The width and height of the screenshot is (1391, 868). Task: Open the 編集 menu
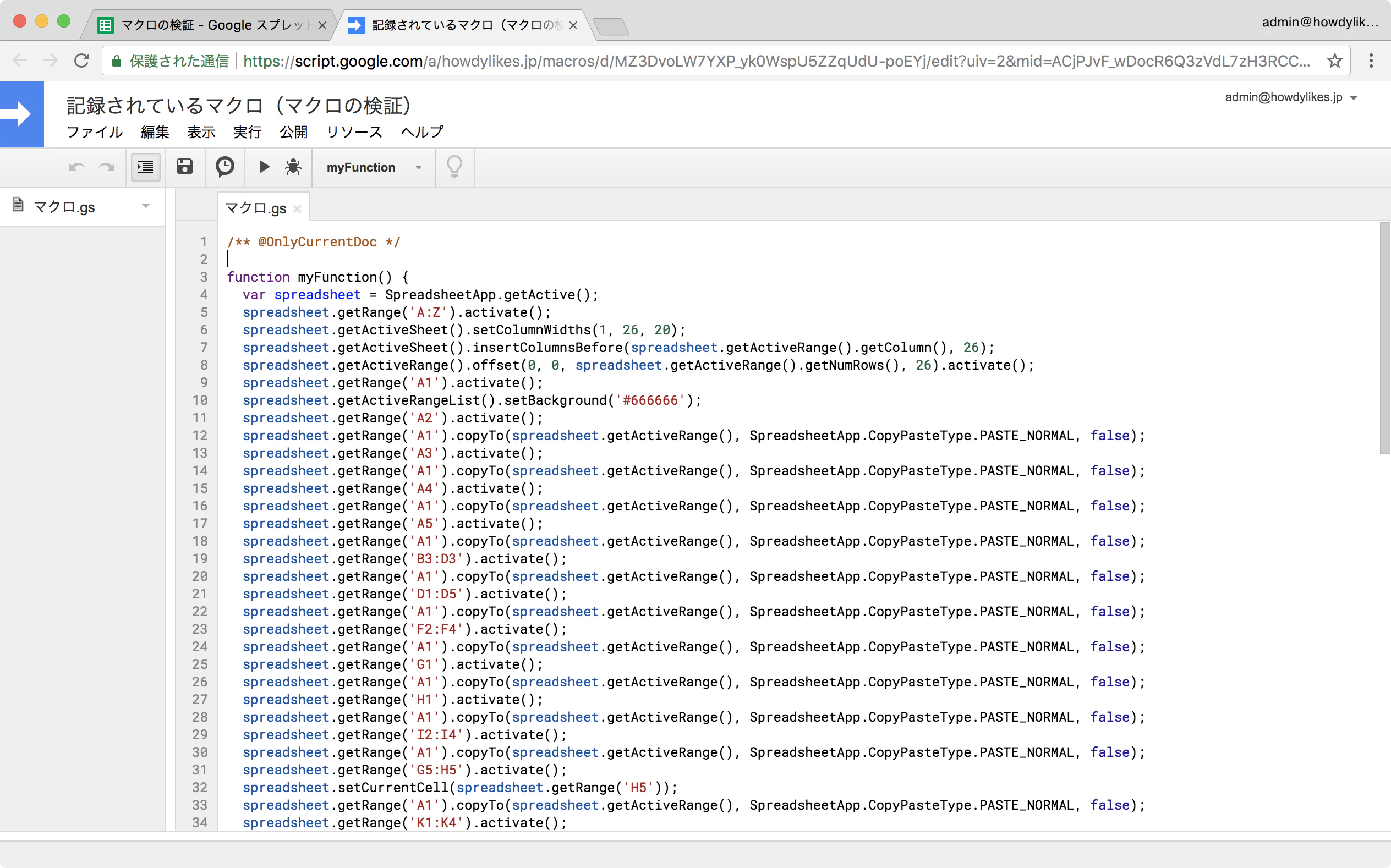click(155, 132)
